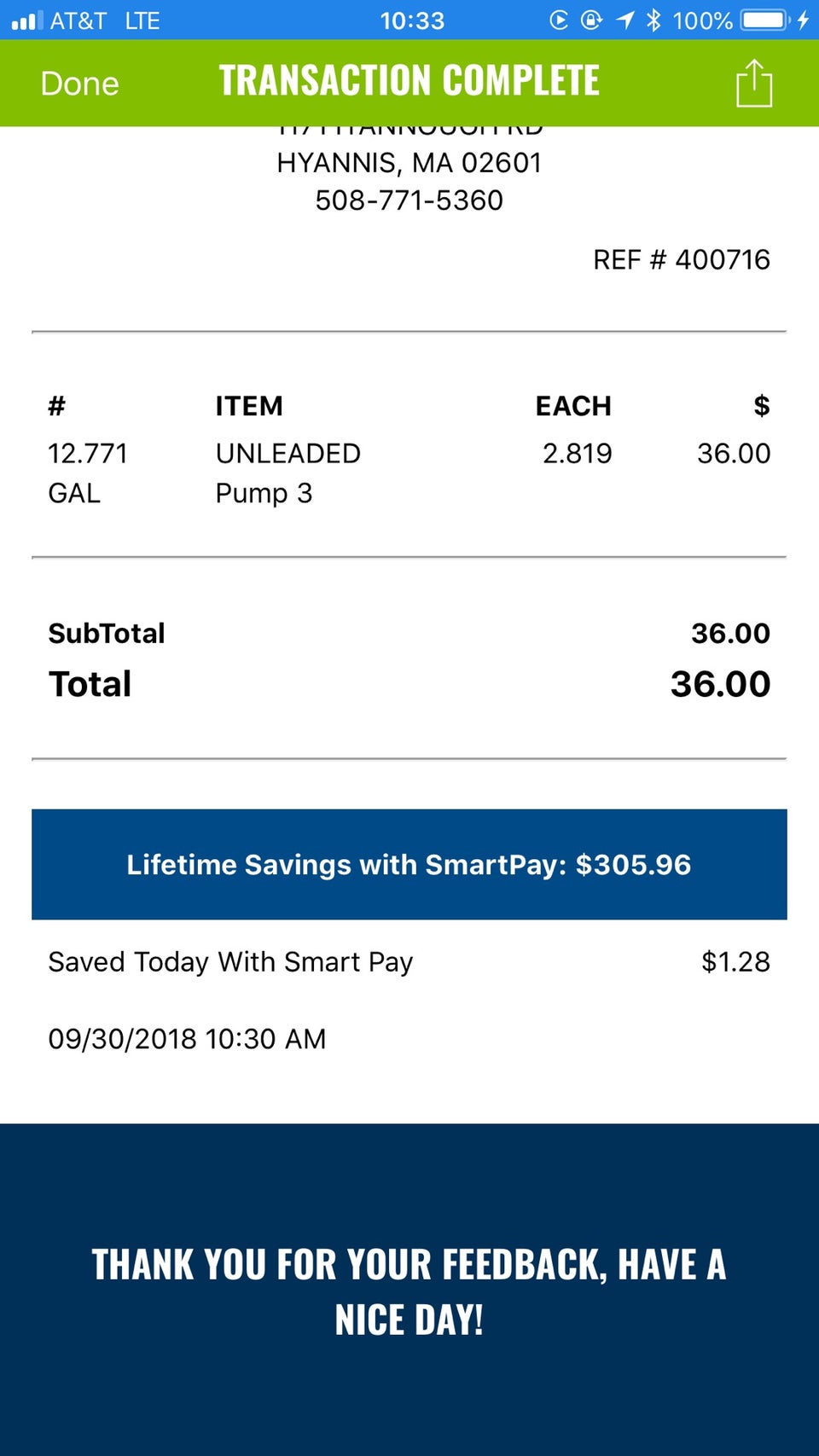Call the 508-771-5360 phone number
The image size is (819, 1456).
pos(409,200)
